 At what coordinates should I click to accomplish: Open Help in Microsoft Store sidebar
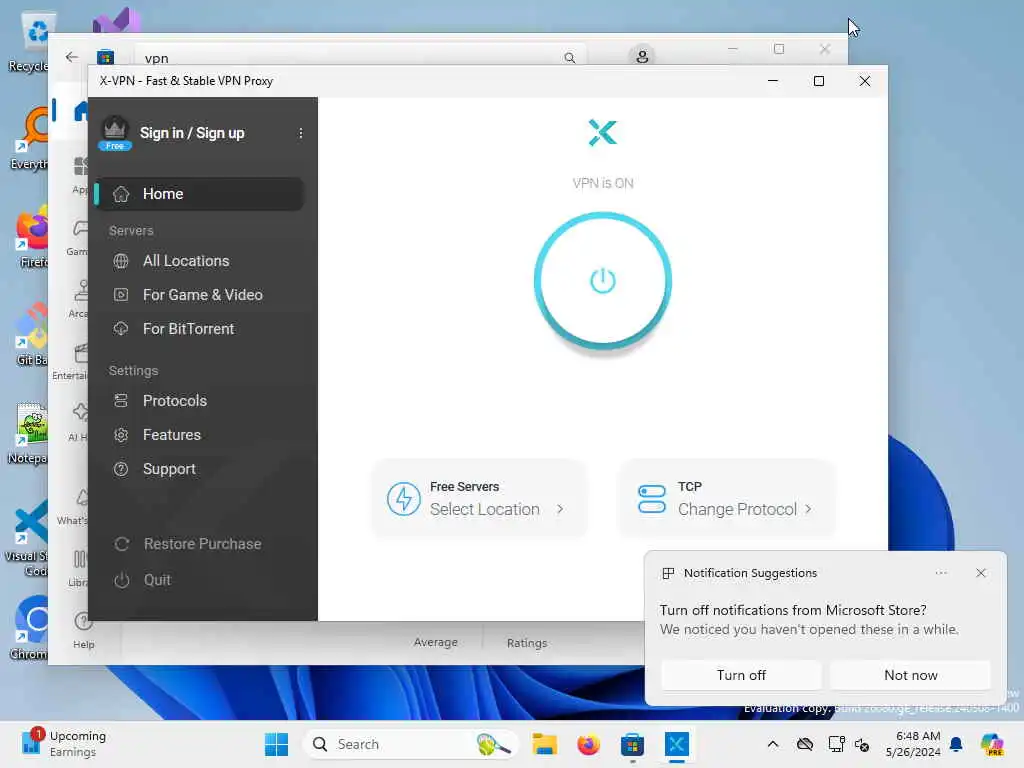pos(84,630)
